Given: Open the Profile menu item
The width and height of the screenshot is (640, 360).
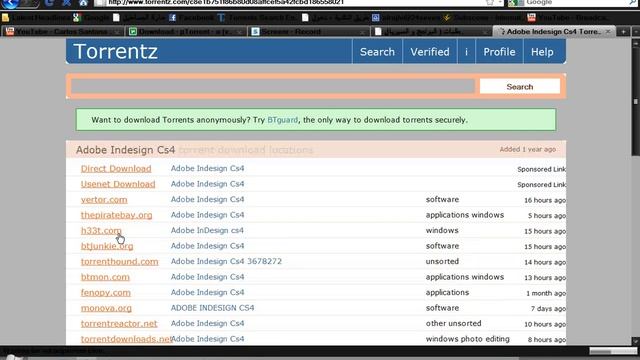Looking at the screenshot, I should [499, 52].
